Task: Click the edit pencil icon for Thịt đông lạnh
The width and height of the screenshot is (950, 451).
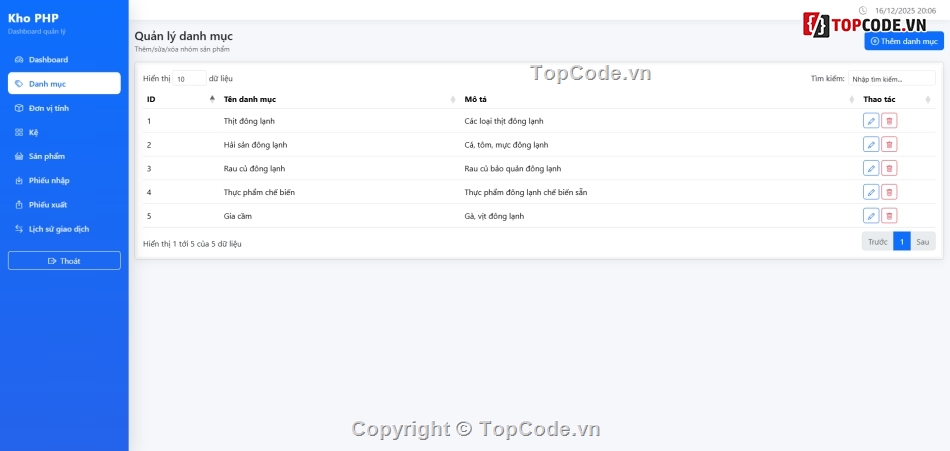Action: [870, 121]
